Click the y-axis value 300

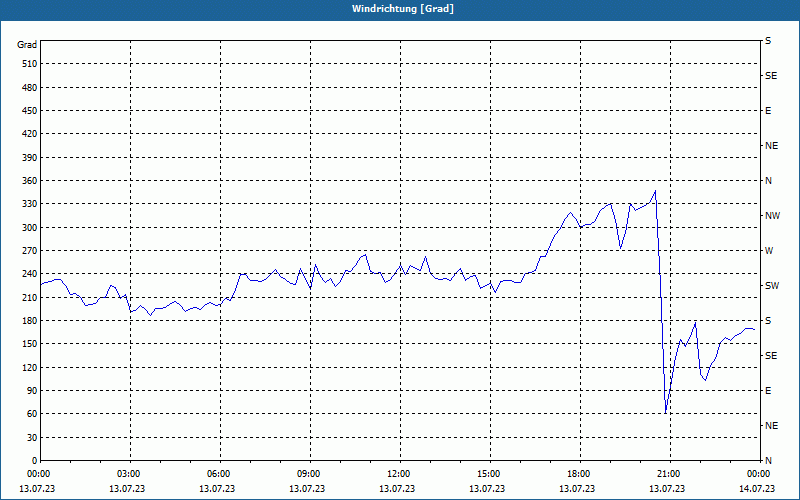30,228
